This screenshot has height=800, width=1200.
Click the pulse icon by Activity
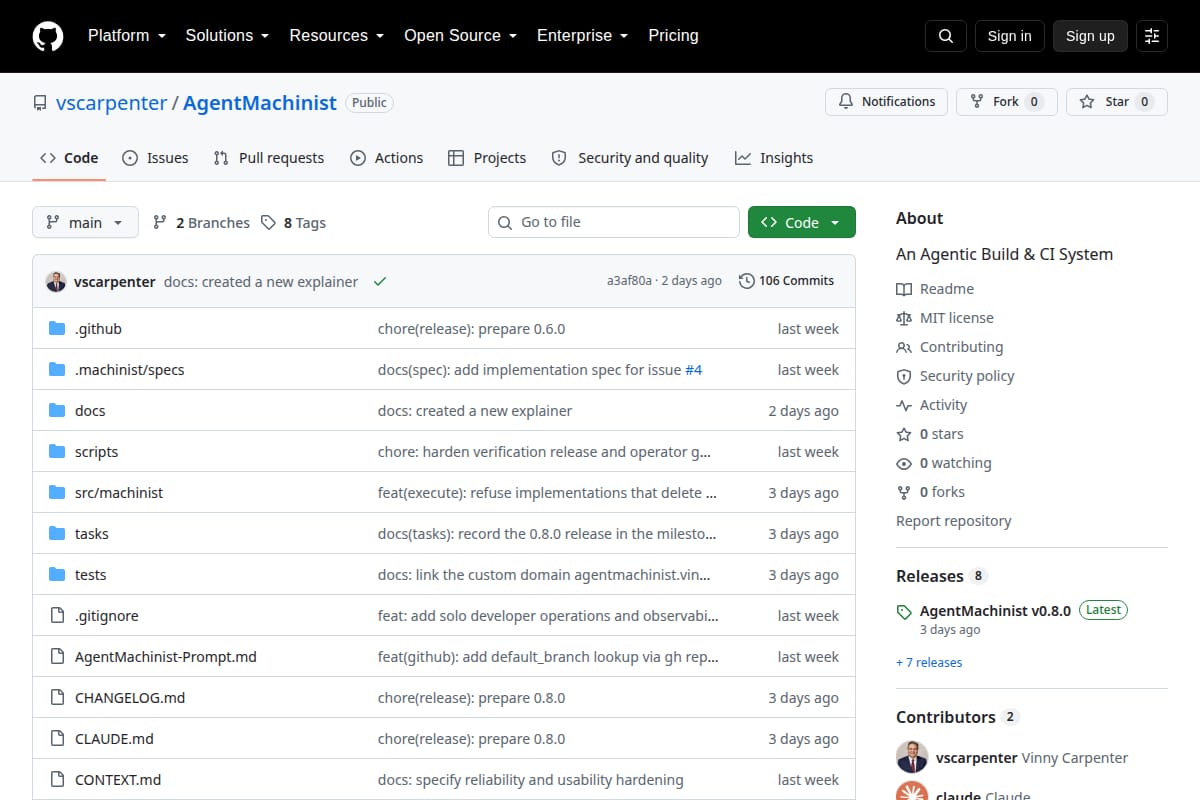point(904,405)
